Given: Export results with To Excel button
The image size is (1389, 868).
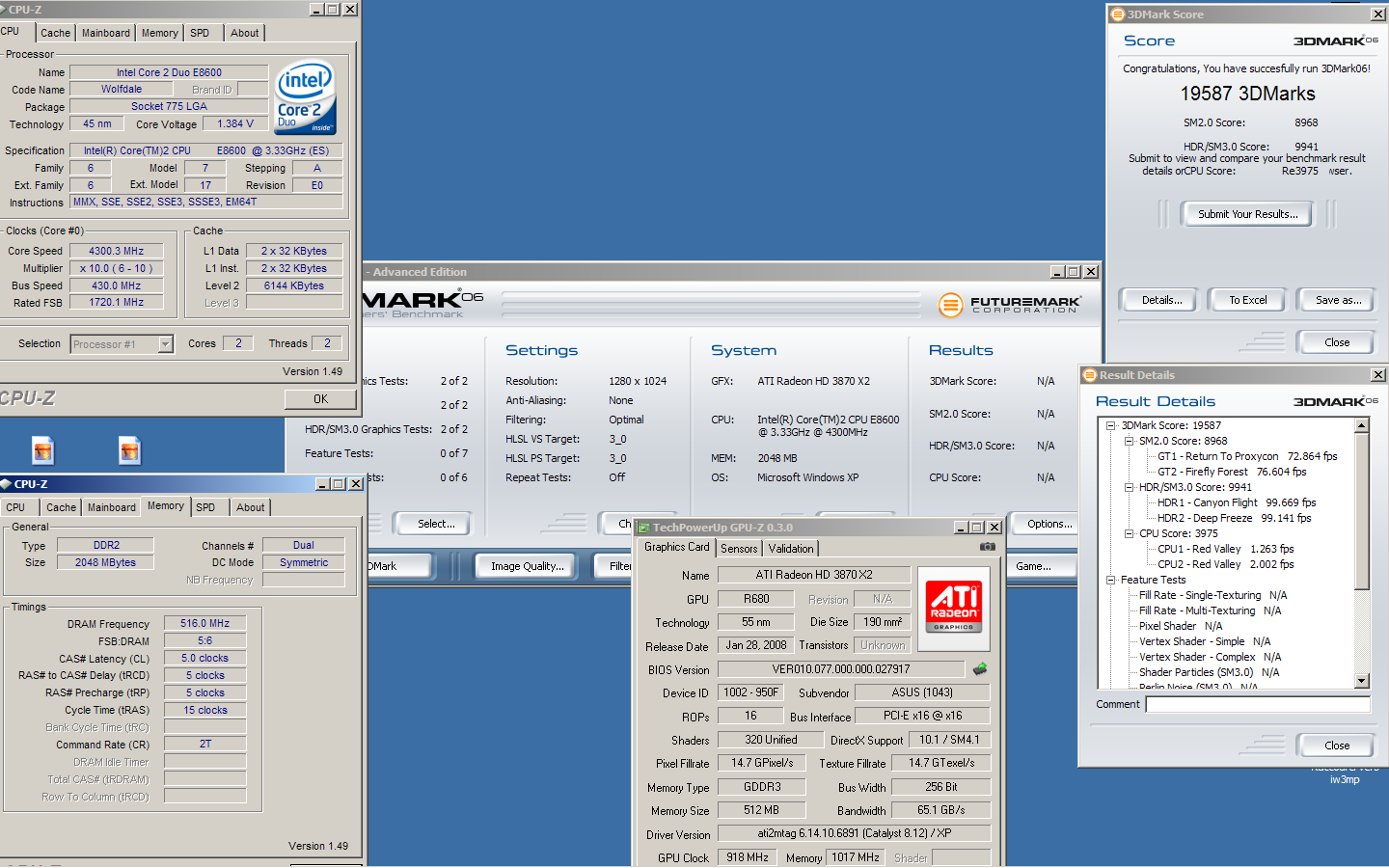Looking at the screenshot, I should coord(1247,300).
